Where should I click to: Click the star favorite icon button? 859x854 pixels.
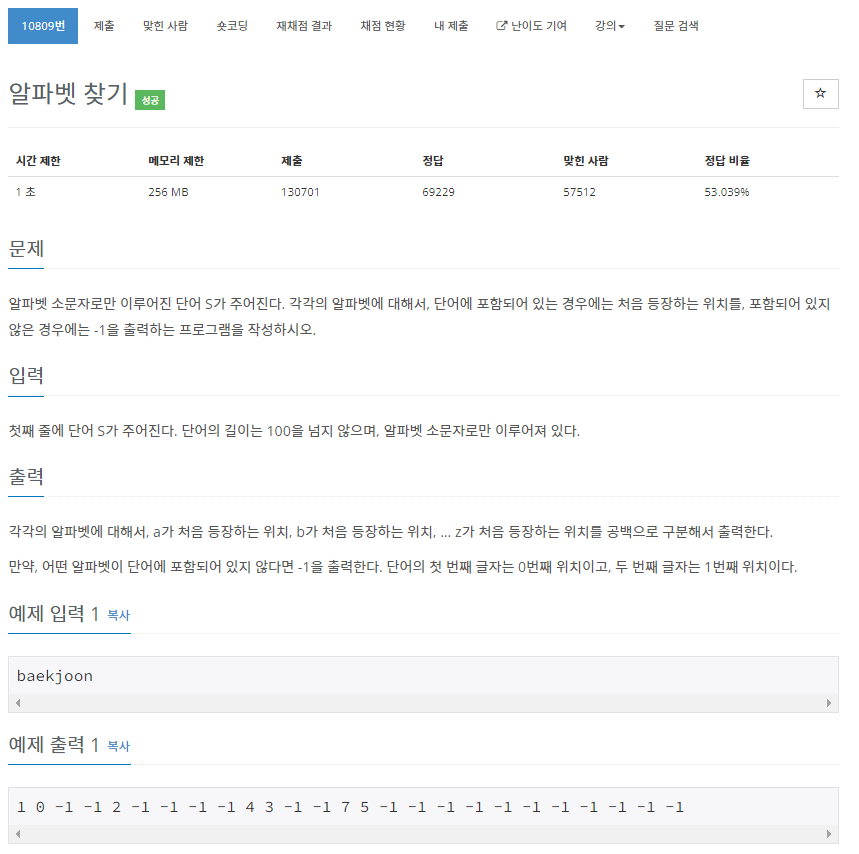pos(820,94)
